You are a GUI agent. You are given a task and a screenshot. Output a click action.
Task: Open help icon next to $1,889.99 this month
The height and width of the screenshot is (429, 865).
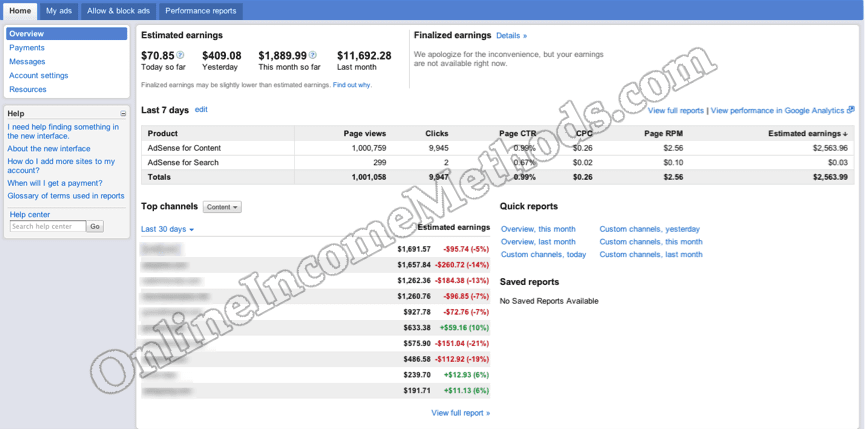click(x=313, y=55)
